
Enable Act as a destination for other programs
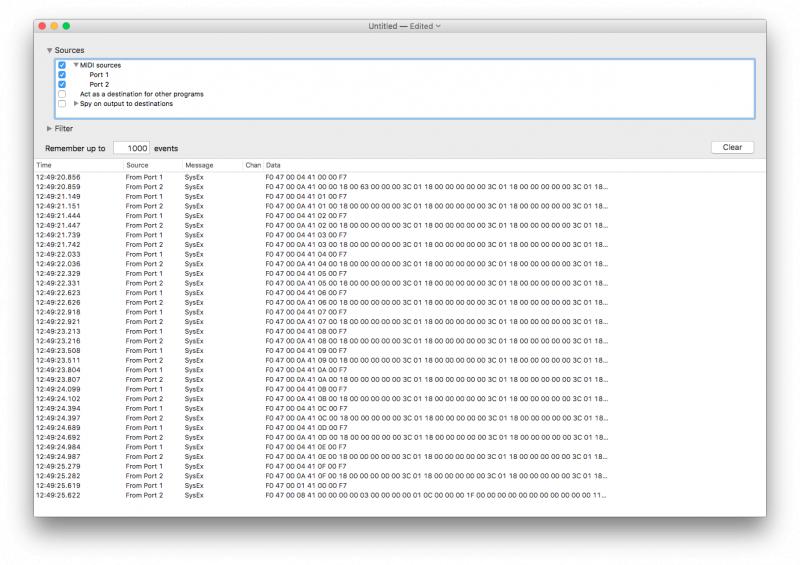62,94
